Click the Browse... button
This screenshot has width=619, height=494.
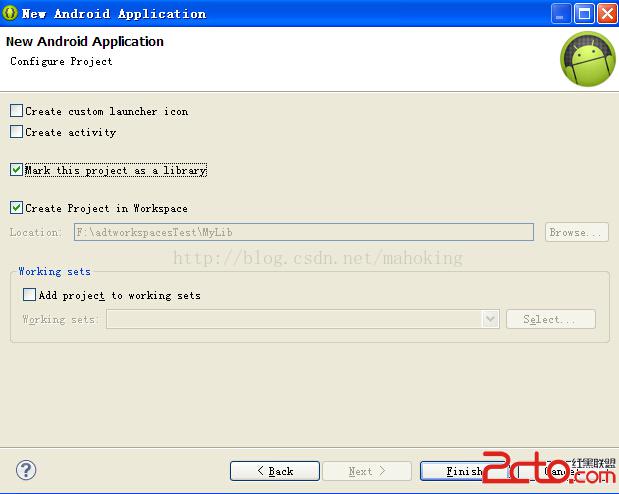click(576, 232)
